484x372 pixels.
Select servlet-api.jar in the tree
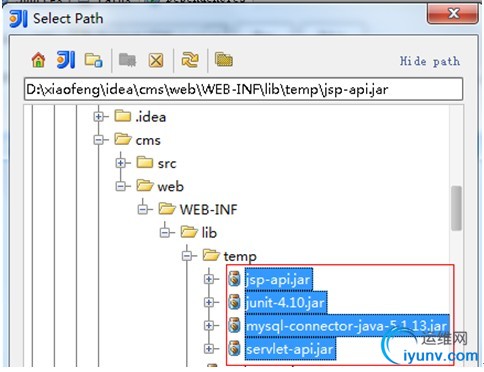tap(290, 349)
